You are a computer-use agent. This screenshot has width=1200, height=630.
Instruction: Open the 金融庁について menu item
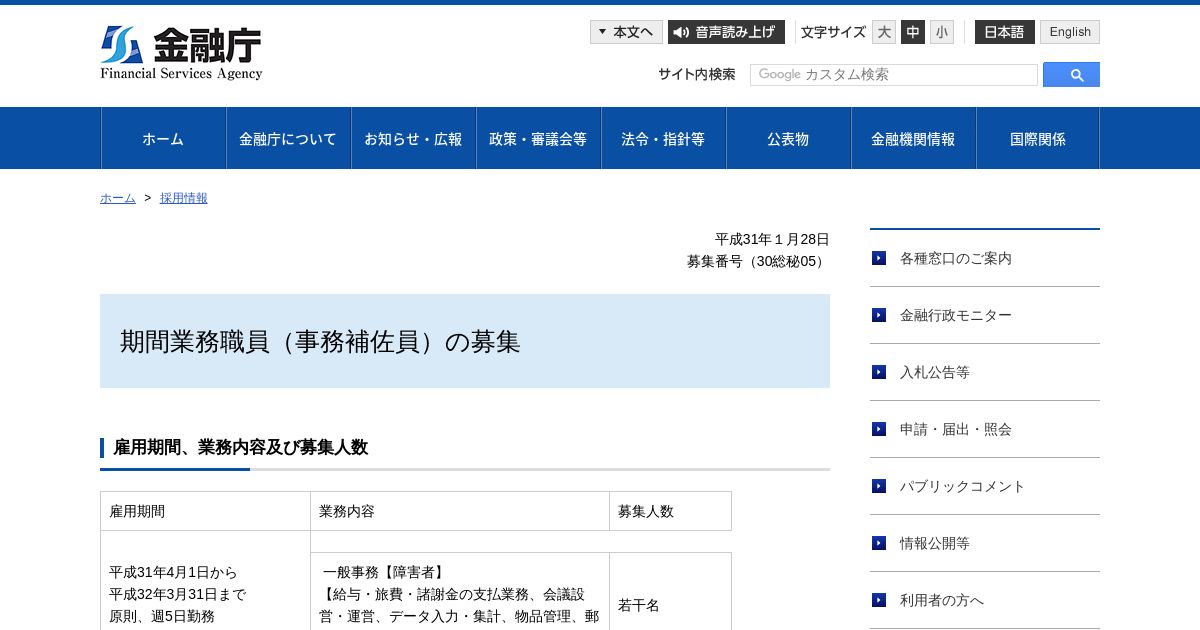[288, 139]
